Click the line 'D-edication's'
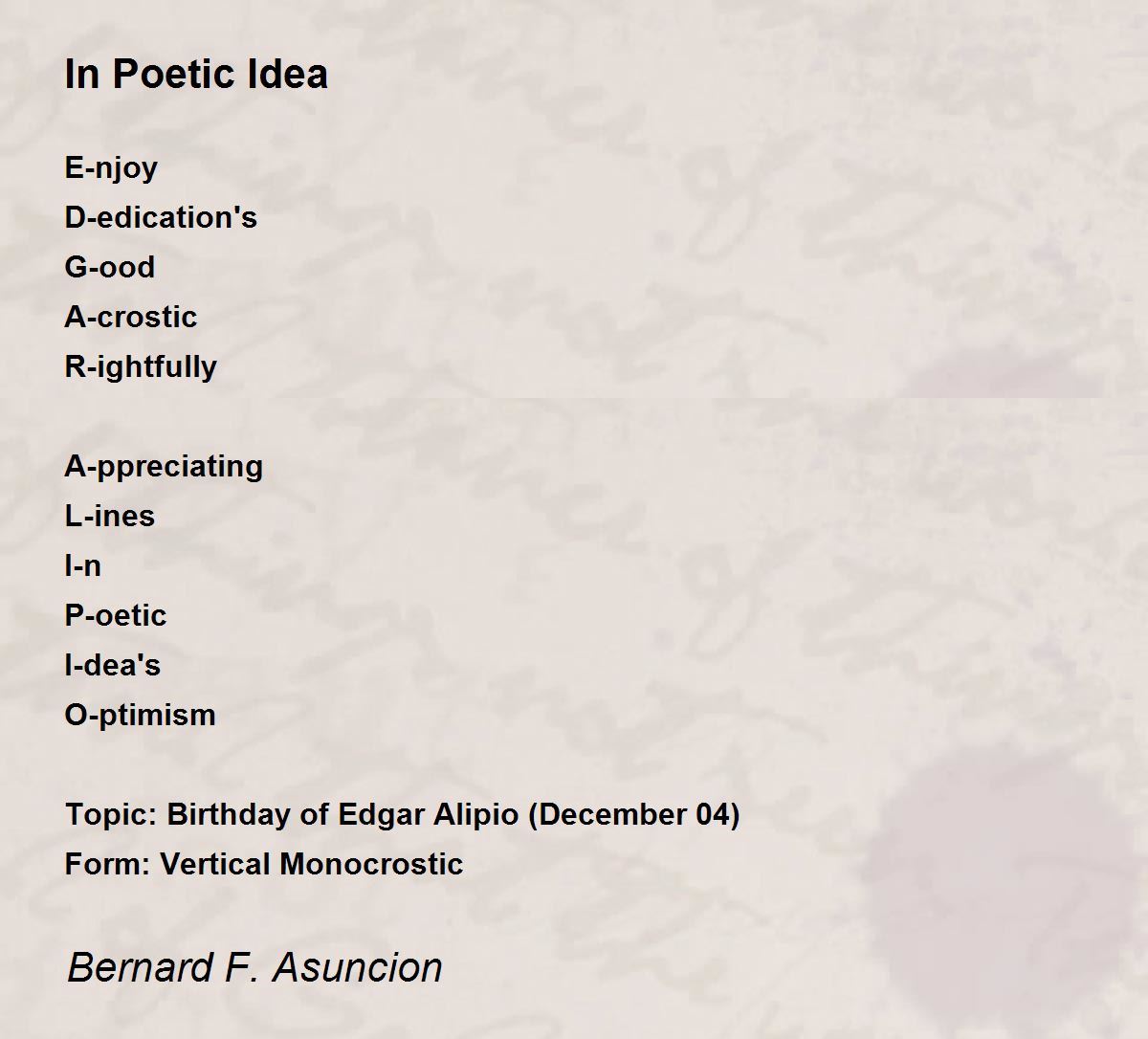1148x1039 pixels. [x=161, y=217]
